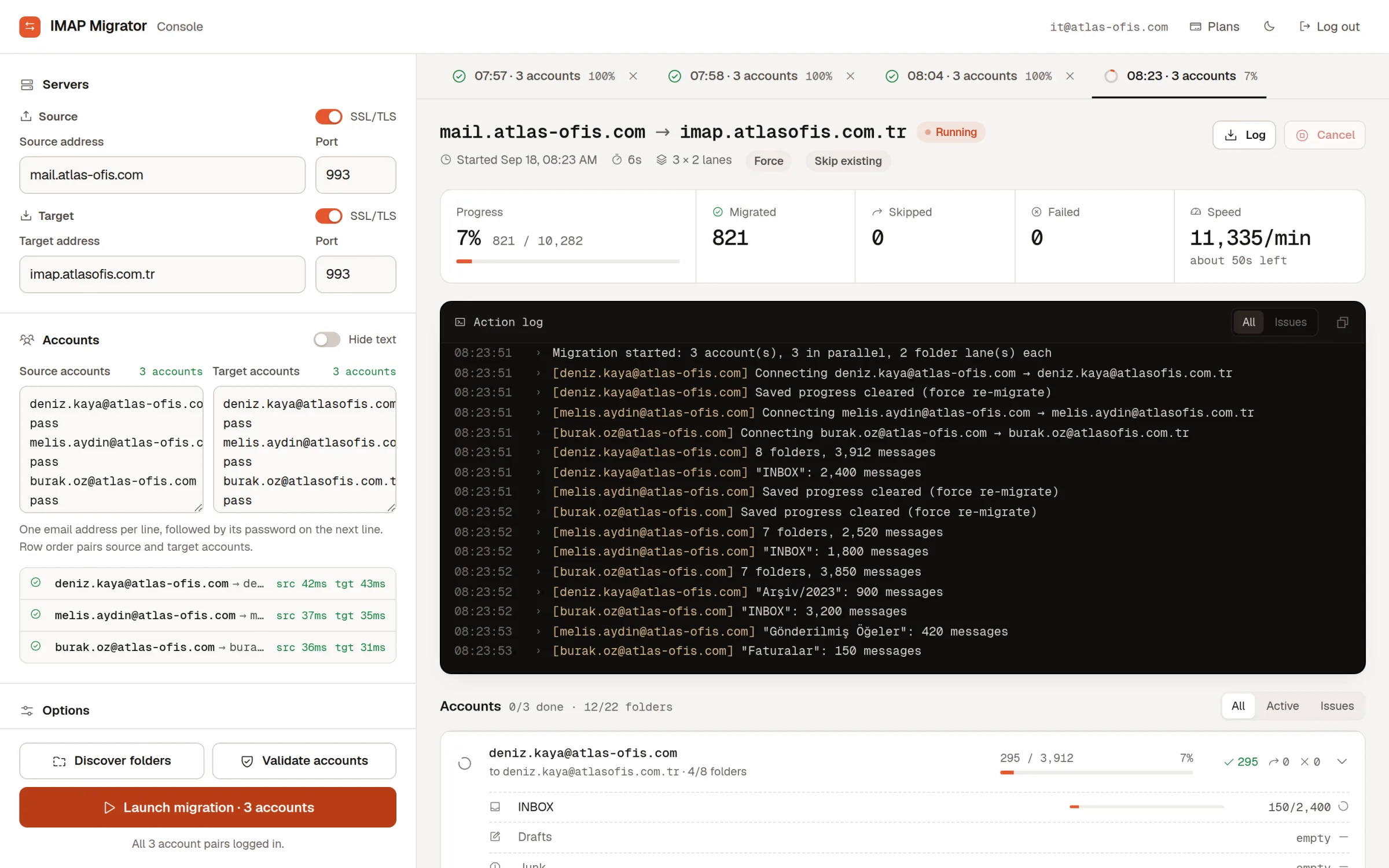Click into Source accounts textarea
Image resolution: width=1389 pixels, height=868 pixels.
tap(111, 450)
